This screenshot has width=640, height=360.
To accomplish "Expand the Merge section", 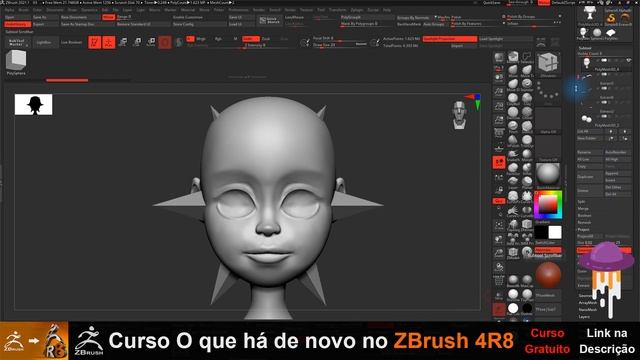I will point(583,209).
